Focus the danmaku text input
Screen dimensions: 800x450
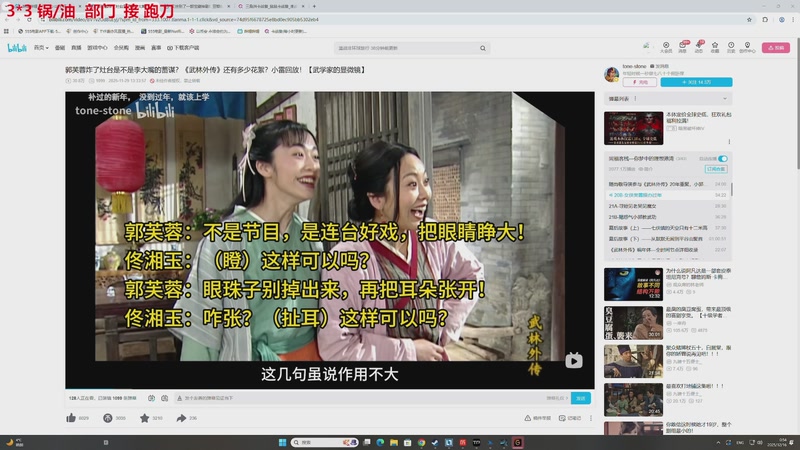coord(360,398)
